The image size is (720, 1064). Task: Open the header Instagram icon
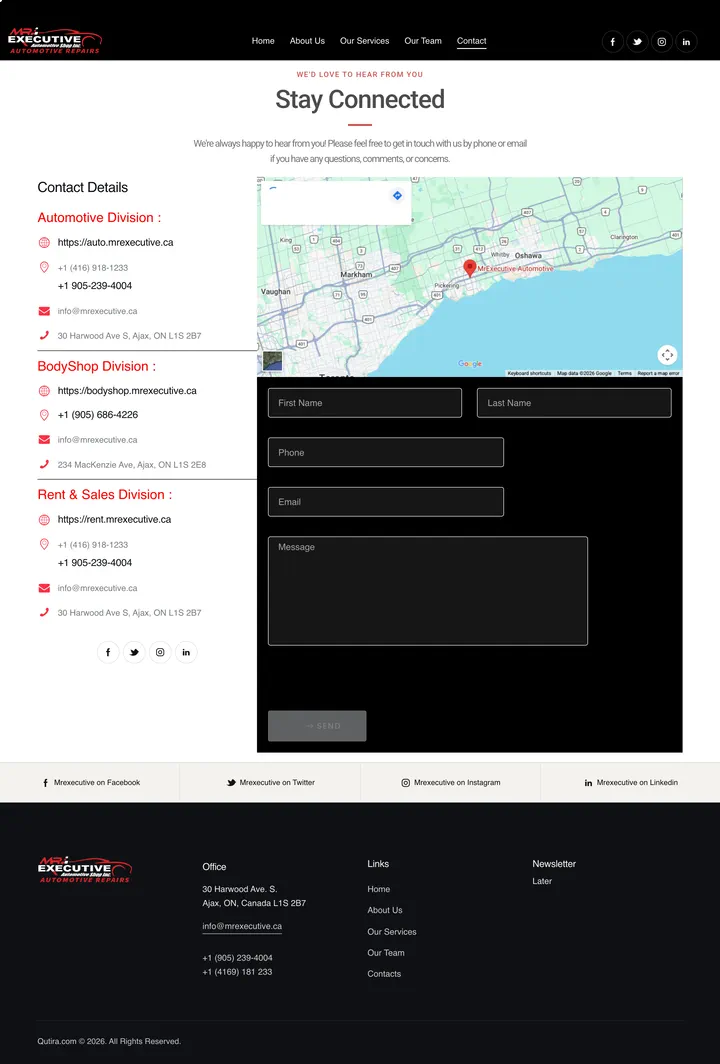pyautogui.click(x=662, y=41)
